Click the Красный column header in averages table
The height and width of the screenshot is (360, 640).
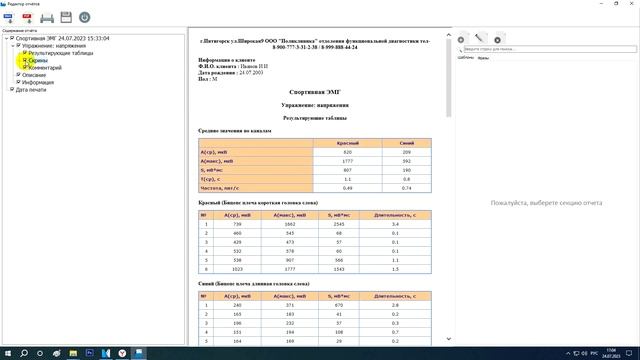348,143
